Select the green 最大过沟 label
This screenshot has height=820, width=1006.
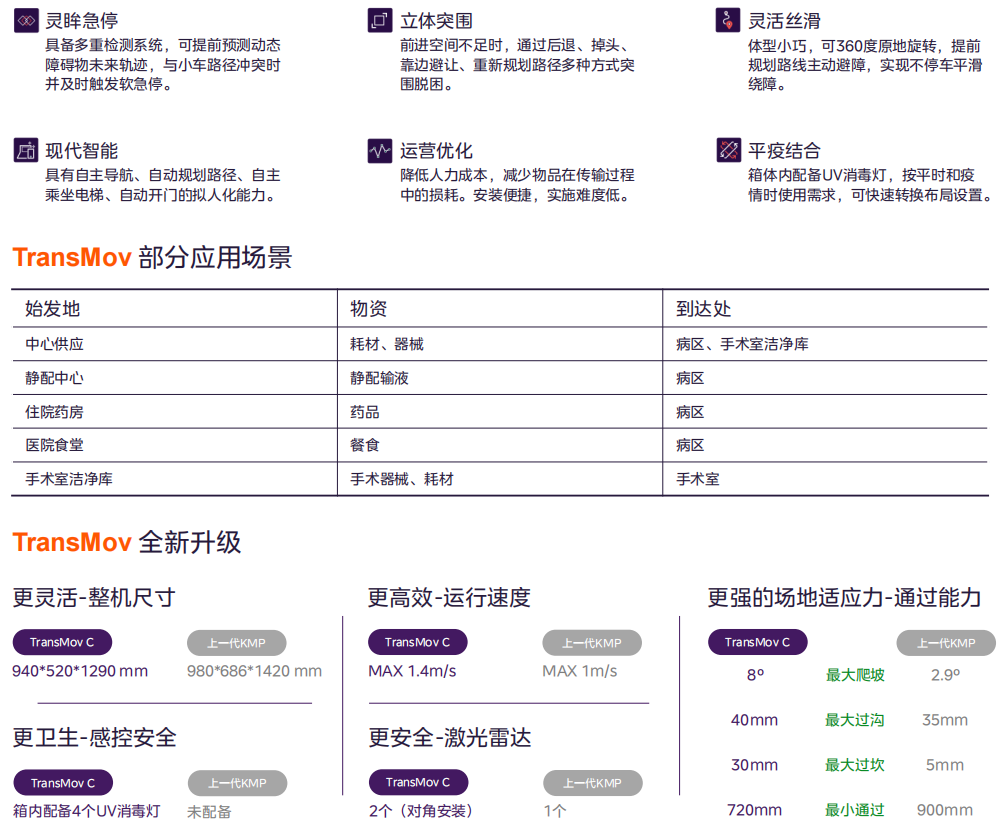pyautogui.click(x=855, y=720)
